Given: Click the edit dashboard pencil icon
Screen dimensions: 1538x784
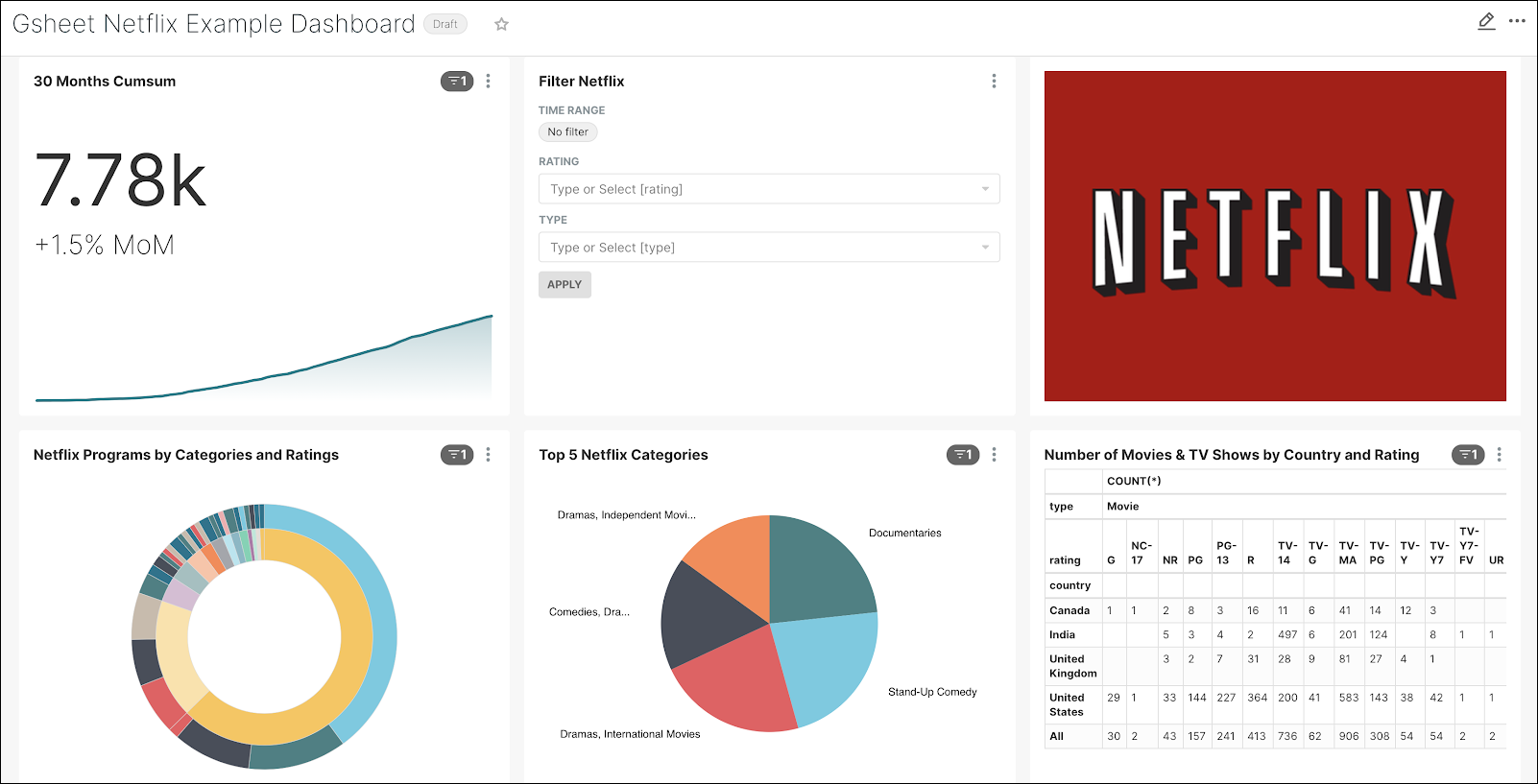Looking at the screenshot, I should pyautogui.click(x=1486, y=21).
